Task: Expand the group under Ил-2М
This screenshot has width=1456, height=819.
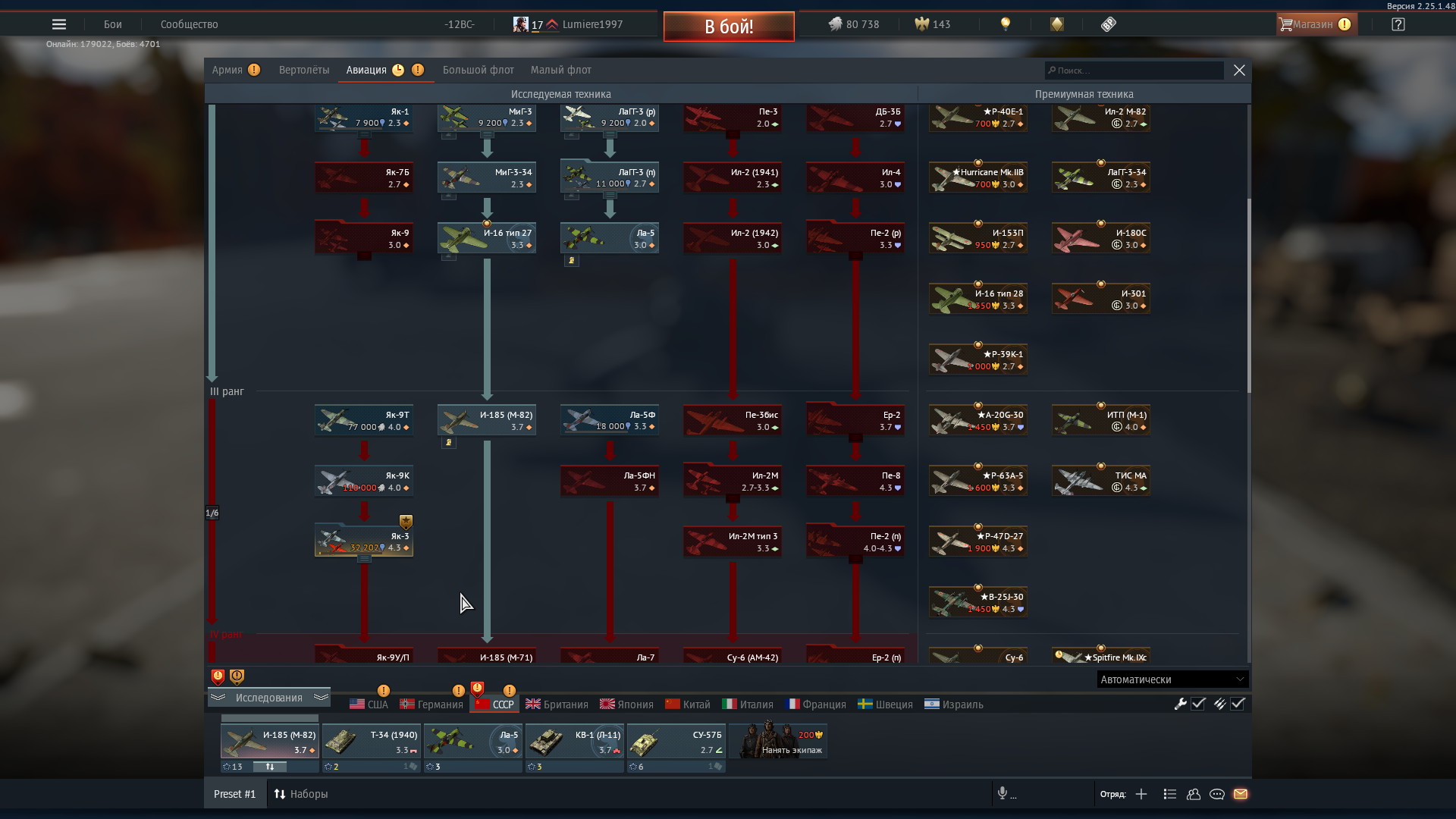Action: pos(733,499)
